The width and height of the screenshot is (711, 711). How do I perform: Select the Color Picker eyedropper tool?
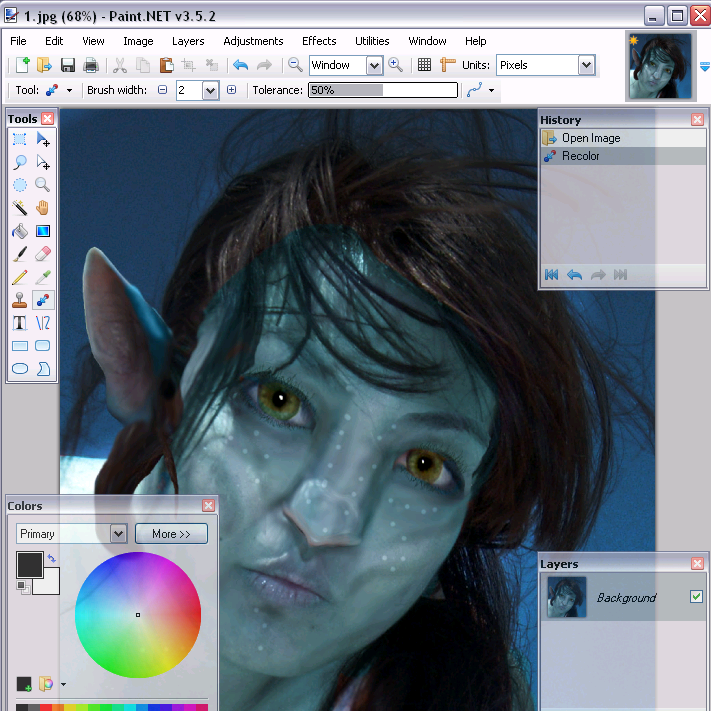click(x=43, y=277)
